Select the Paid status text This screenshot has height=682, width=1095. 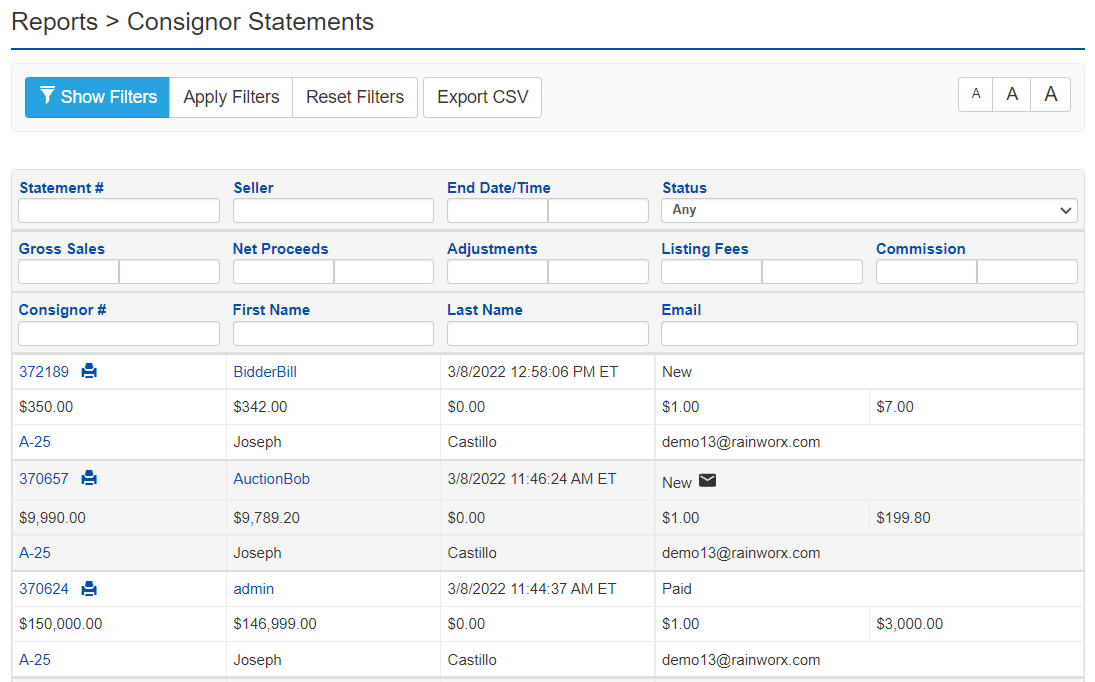pyautogui.click(x=677, y=589)
